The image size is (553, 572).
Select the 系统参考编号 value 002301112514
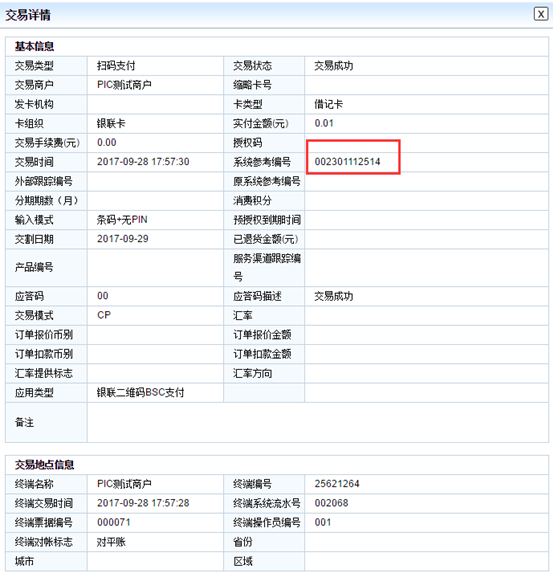(347, 162)
